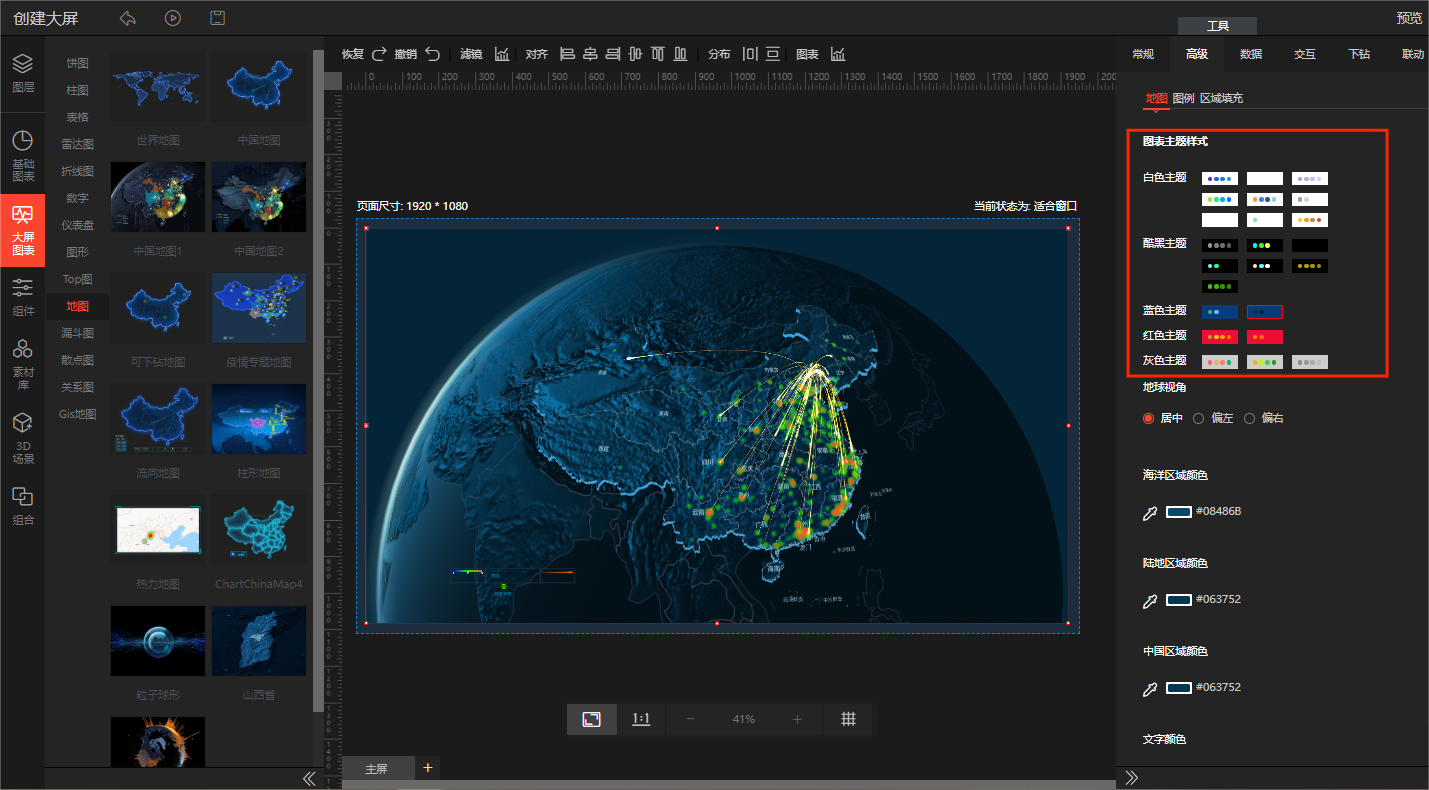Image resolution: width=1429 pixels, height=790 pixels.
Task: Collapse the left panel with double chevron
Action: click(309, 778)
